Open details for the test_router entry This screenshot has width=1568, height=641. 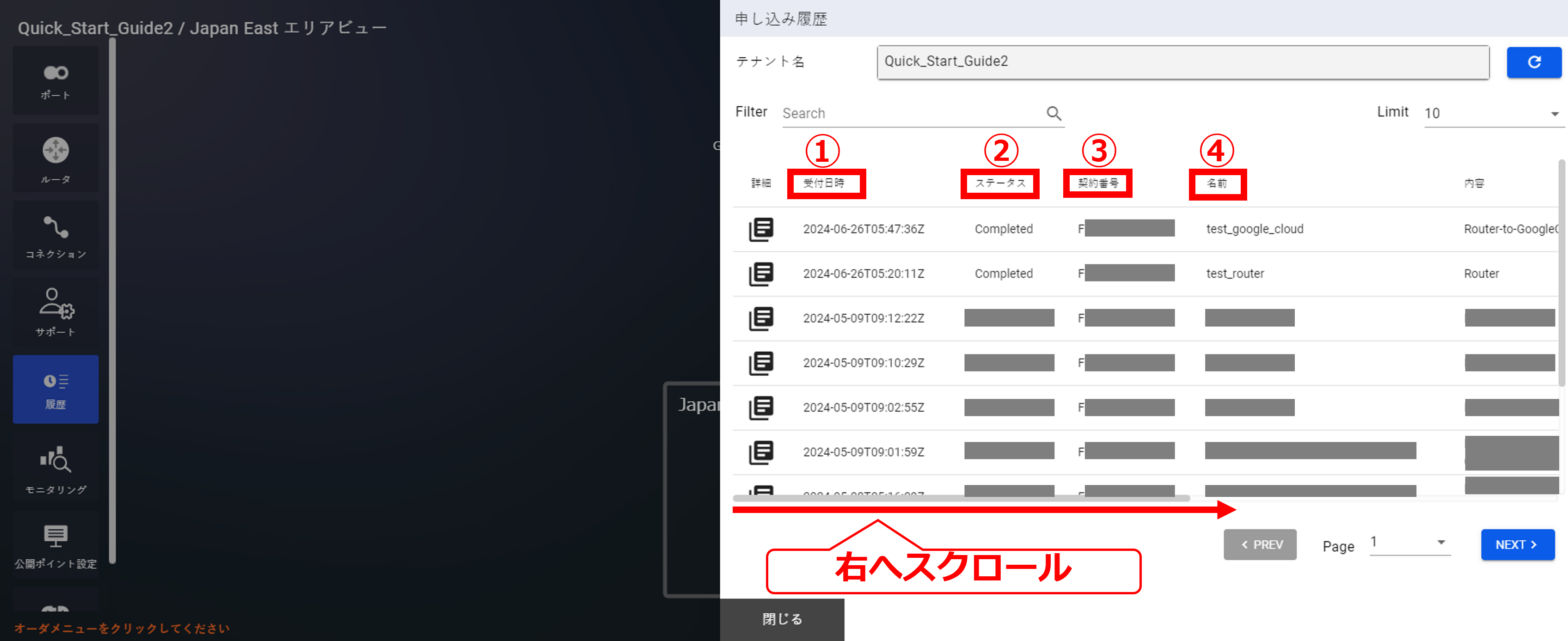click(761, 274)
